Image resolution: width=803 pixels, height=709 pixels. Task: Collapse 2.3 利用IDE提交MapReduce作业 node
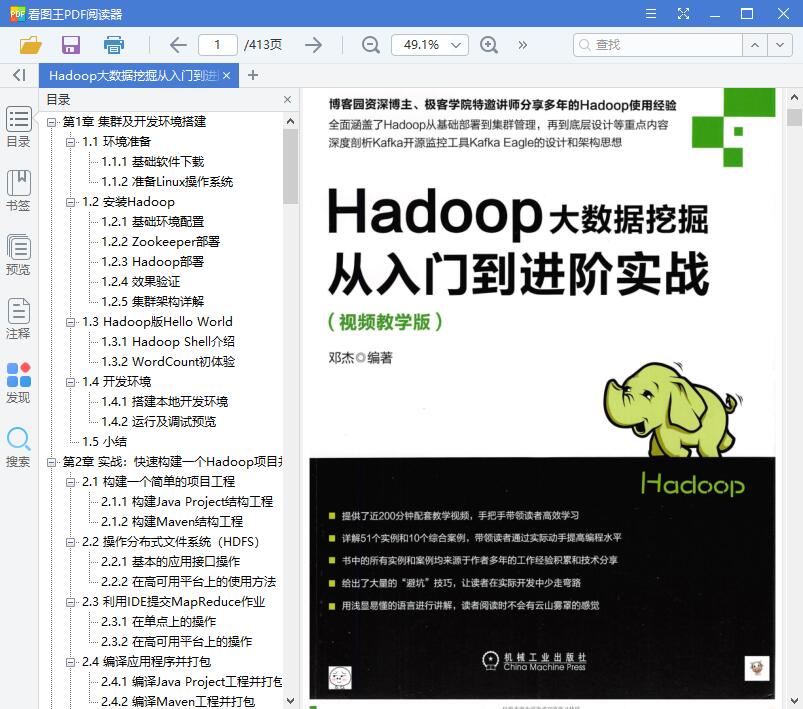click(x=71, y=602)
